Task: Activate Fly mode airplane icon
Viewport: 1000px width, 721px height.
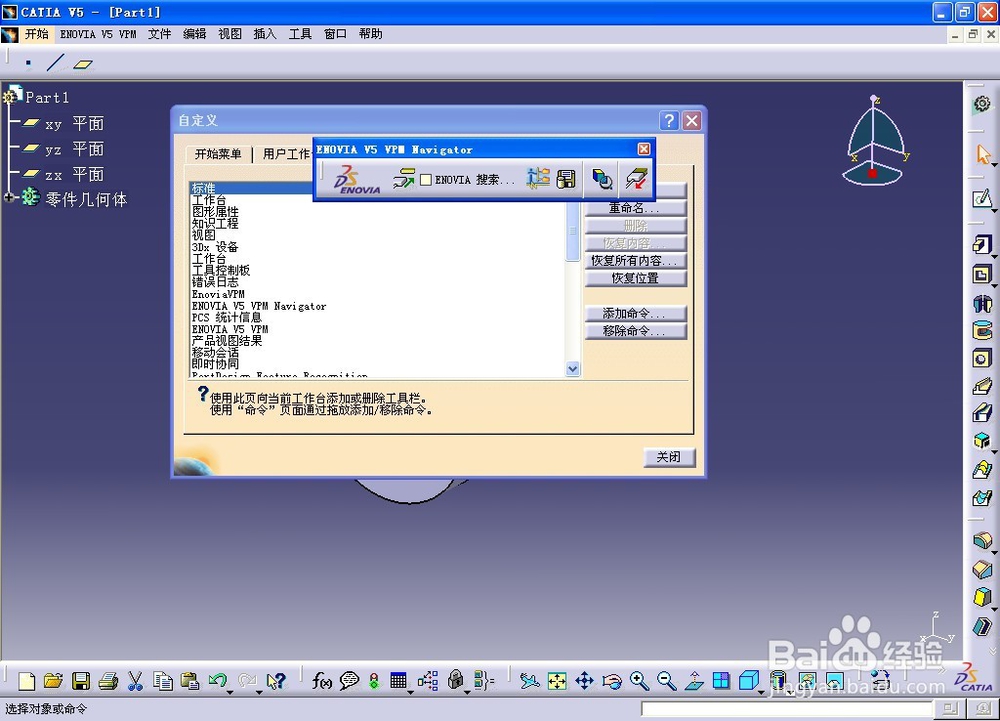Action: [x=529, y=681]
